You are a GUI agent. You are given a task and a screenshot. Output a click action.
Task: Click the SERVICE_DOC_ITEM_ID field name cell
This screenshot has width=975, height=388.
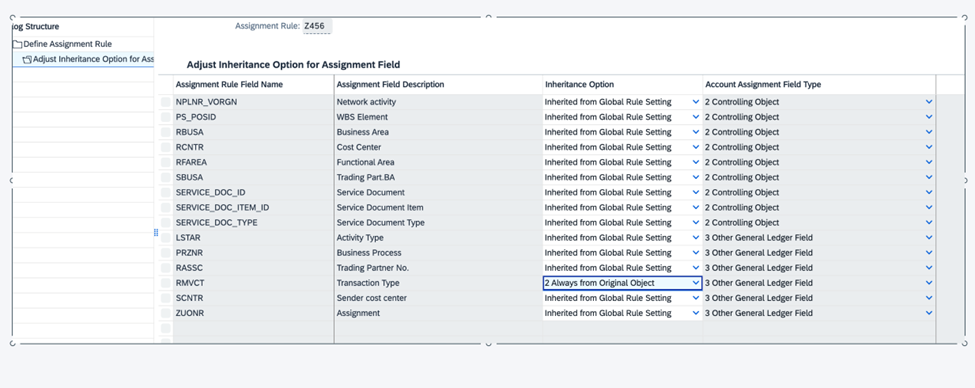[254, 208]
